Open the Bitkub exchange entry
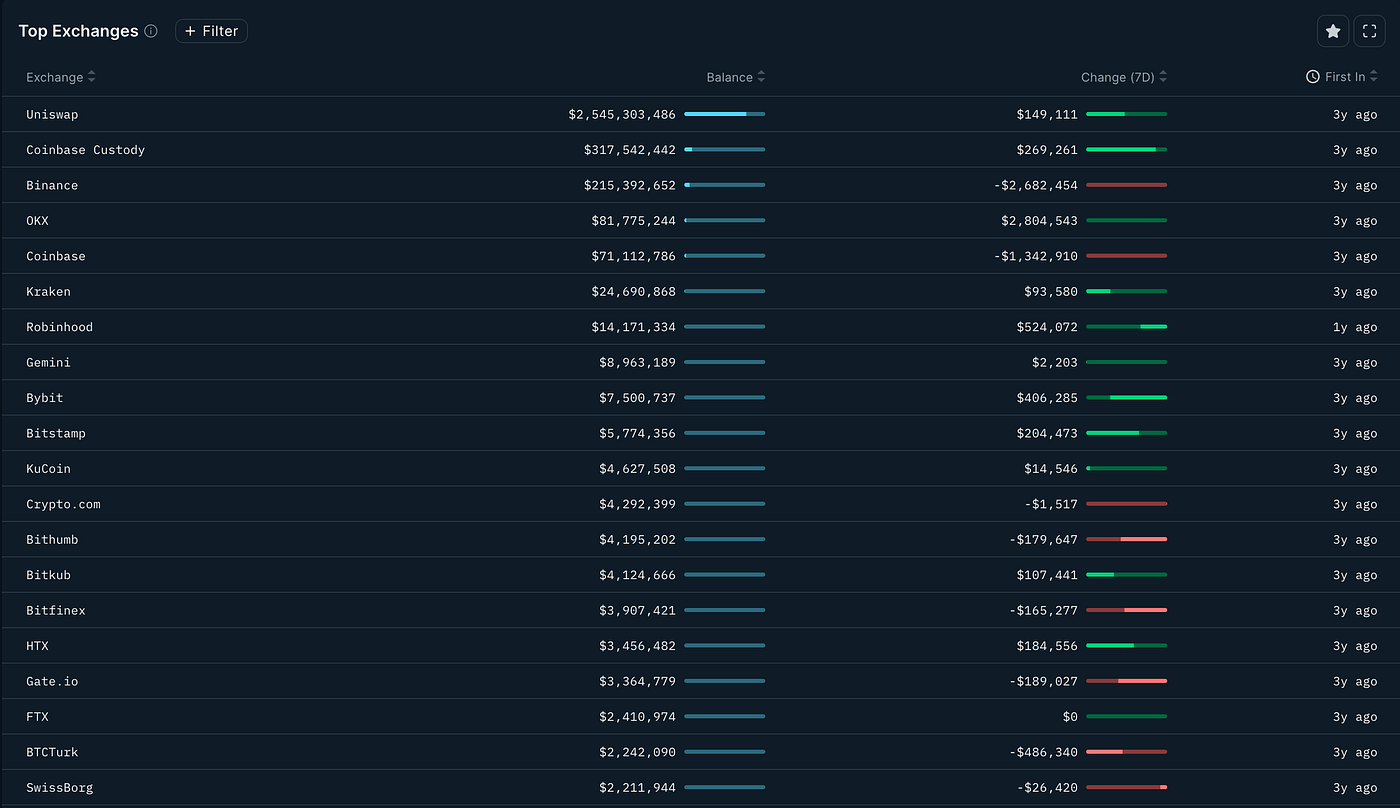Viewport: 1400px width, 808px height. 48,575
